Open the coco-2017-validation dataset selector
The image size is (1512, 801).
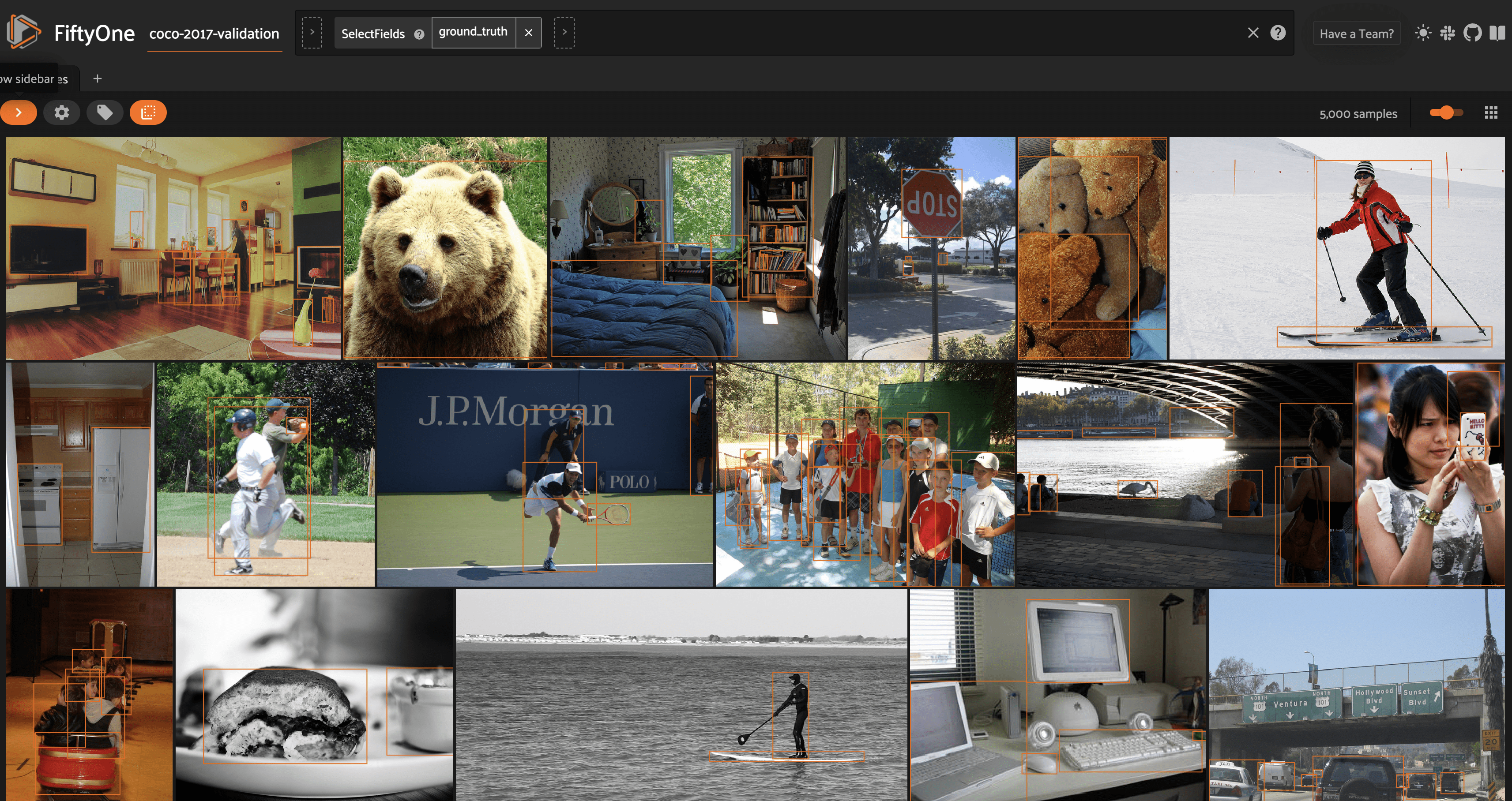pyautogui.click(x=214, y=34)
